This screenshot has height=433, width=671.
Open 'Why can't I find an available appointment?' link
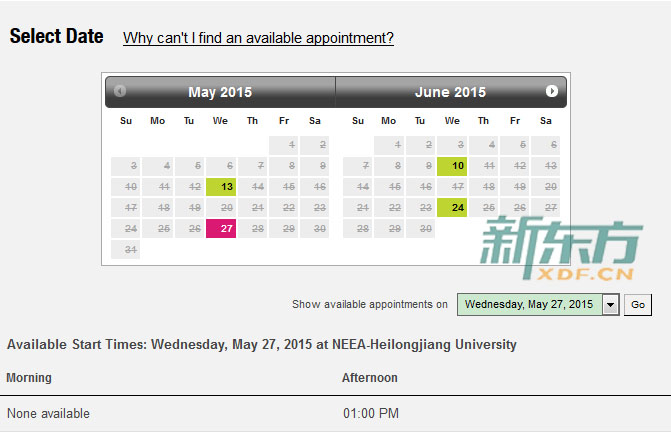coord(258,38)
